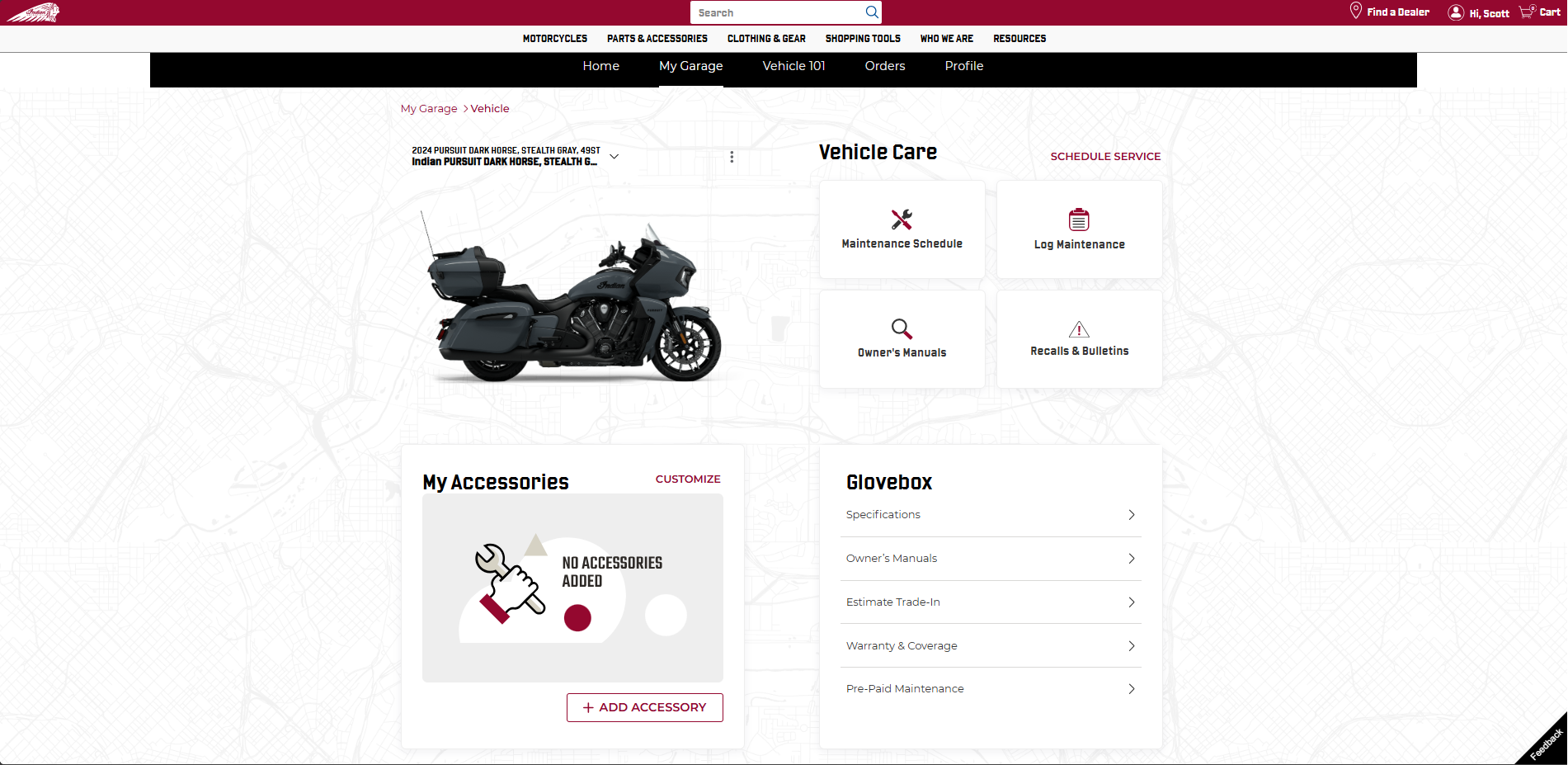
Task: Open the user account profile icon
Action: point(1456,12)
